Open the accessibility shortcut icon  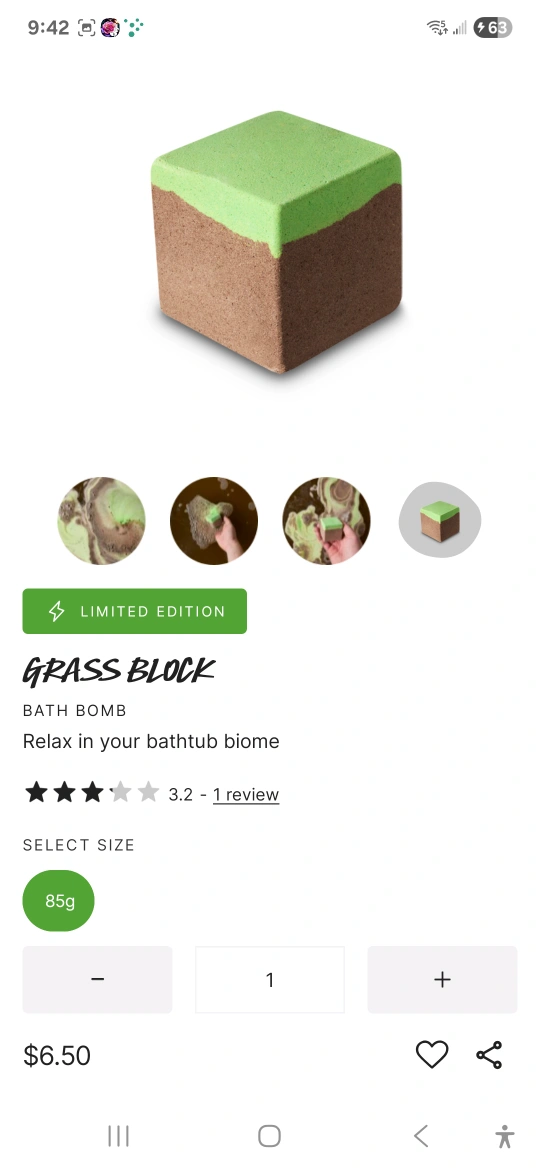click(505, 1136)
